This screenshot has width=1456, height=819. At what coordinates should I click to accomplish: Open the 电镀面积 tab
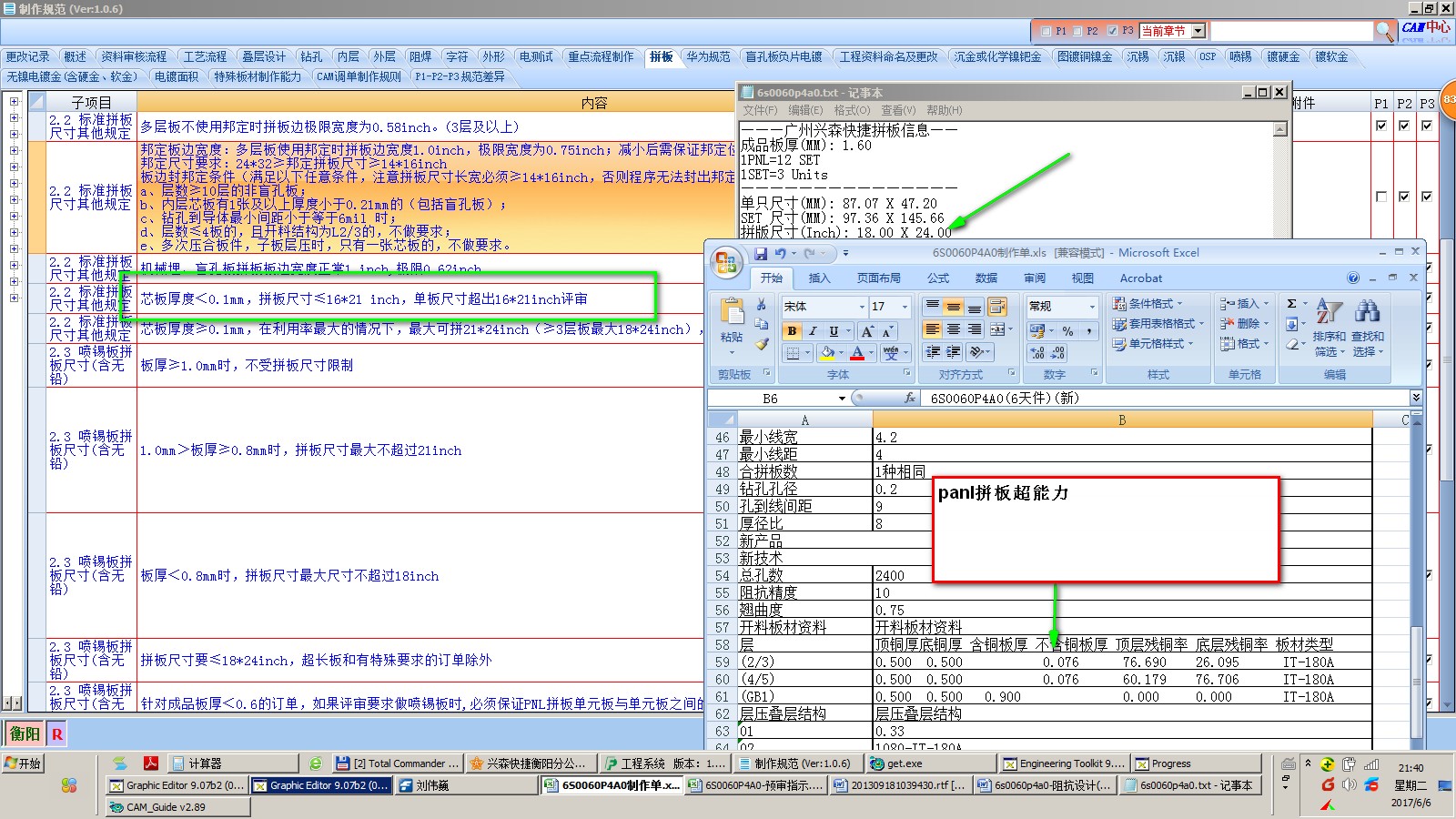point(176,76)
